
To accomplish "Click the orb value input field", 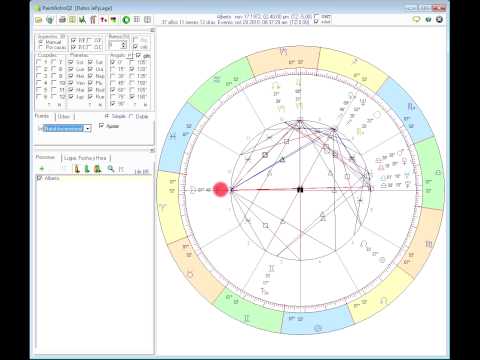I will tap(115, 45).
